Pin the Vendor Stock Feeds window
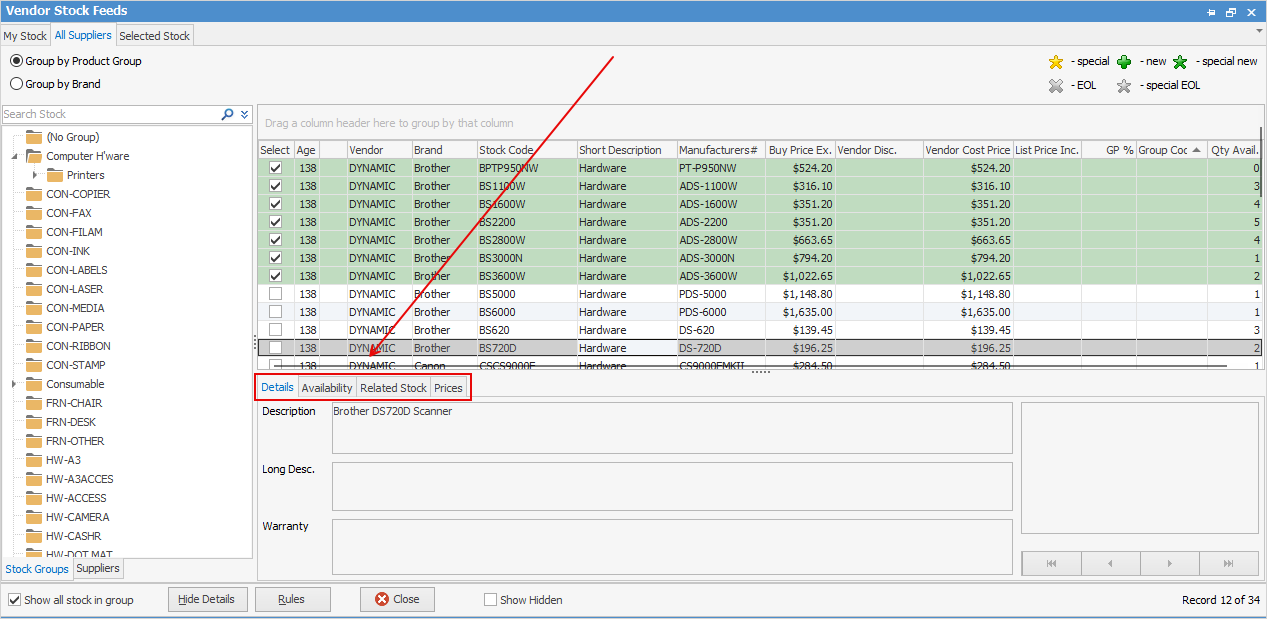The height and width of the screenshot is (619, 1267). (1211, 12)
